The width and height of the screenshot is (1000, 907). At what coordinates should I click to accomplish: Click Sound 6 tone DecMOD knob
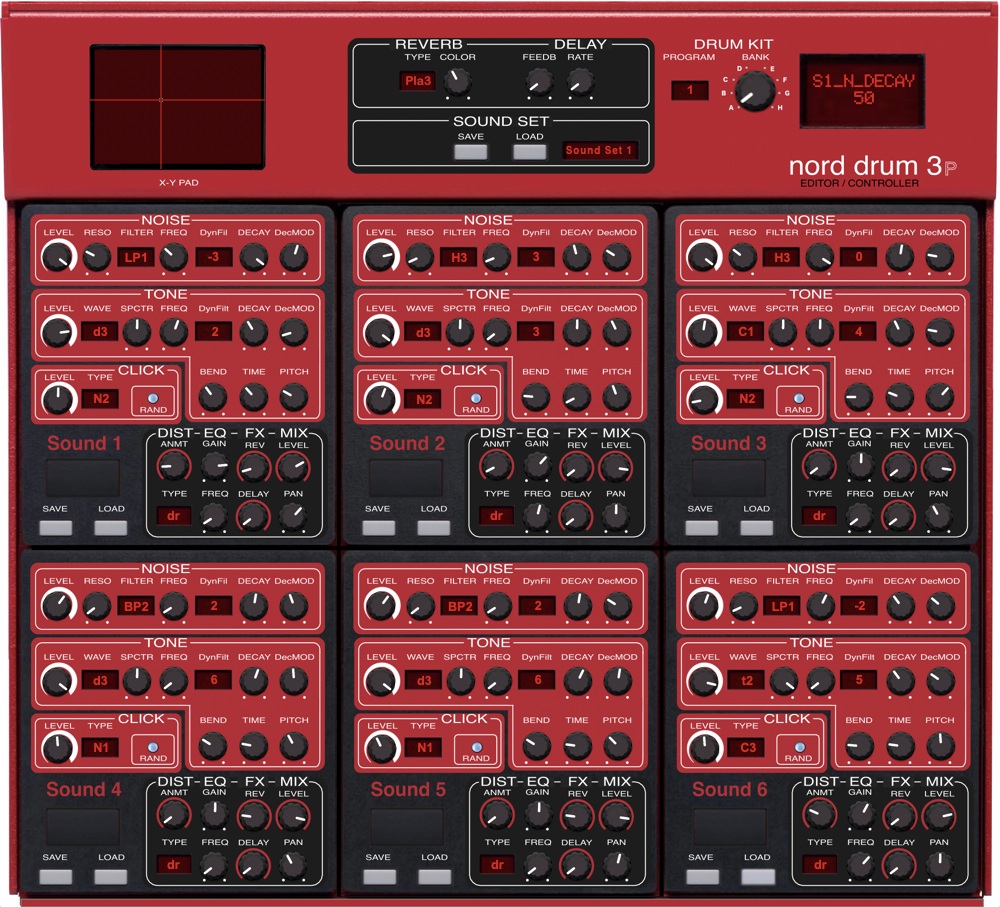coord(939,681)
